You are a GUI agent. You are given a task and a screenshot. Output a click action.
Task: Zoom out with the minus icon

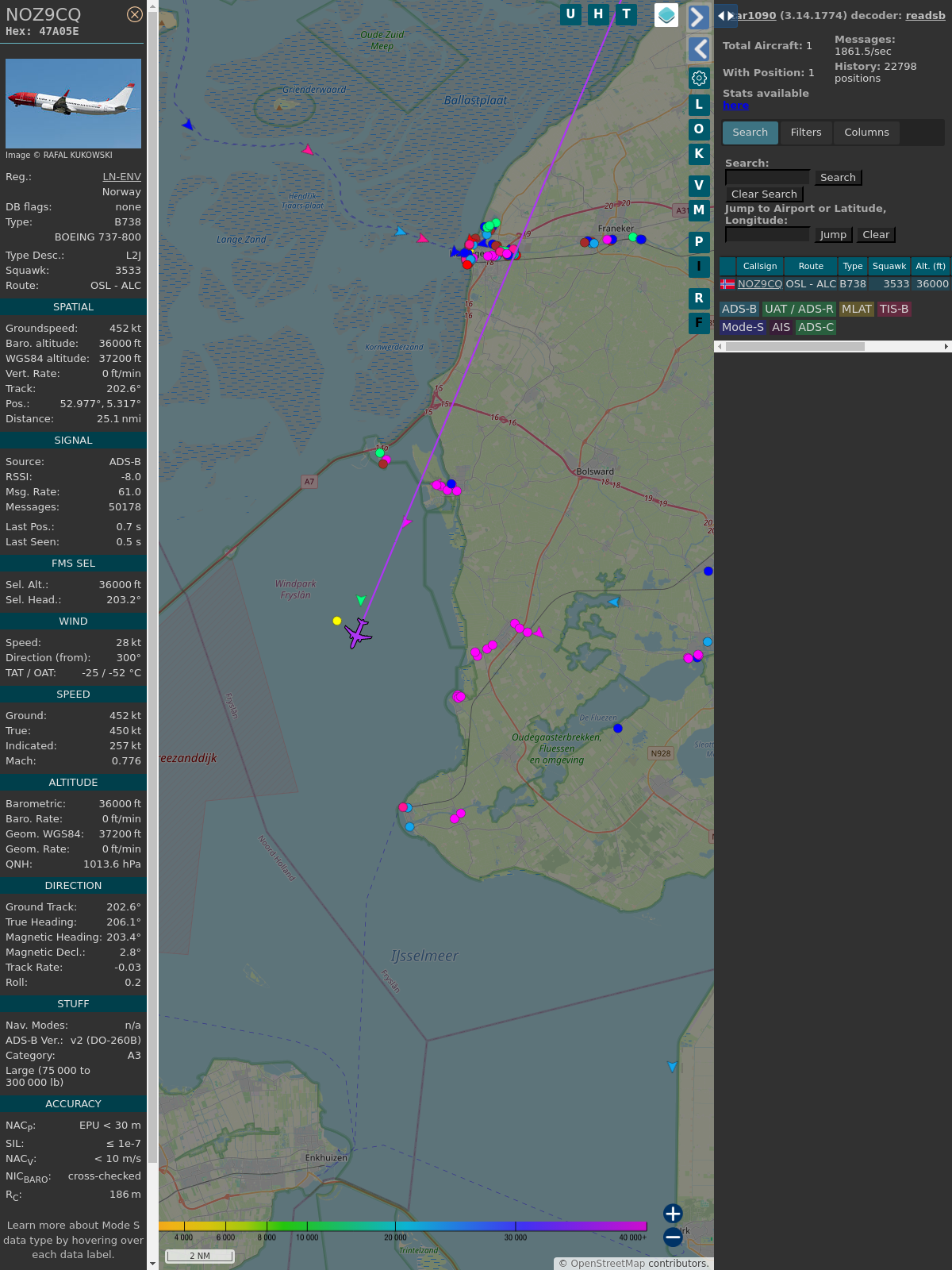673,1237
